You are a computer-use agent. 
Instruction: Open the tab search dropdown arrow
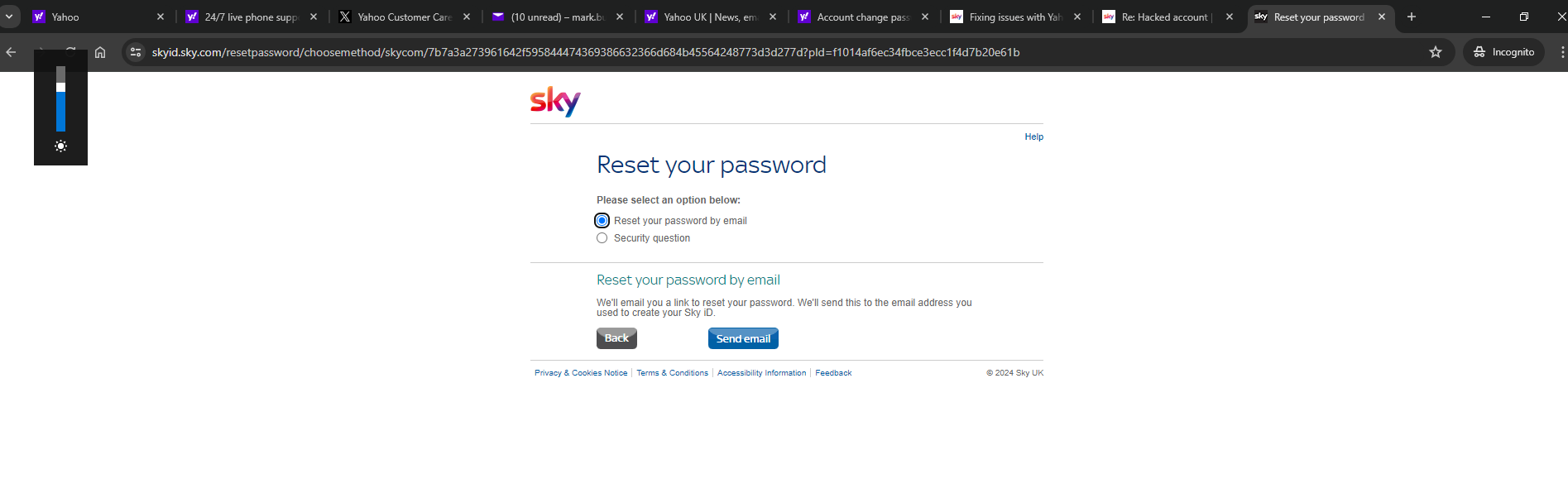point(9,16)
